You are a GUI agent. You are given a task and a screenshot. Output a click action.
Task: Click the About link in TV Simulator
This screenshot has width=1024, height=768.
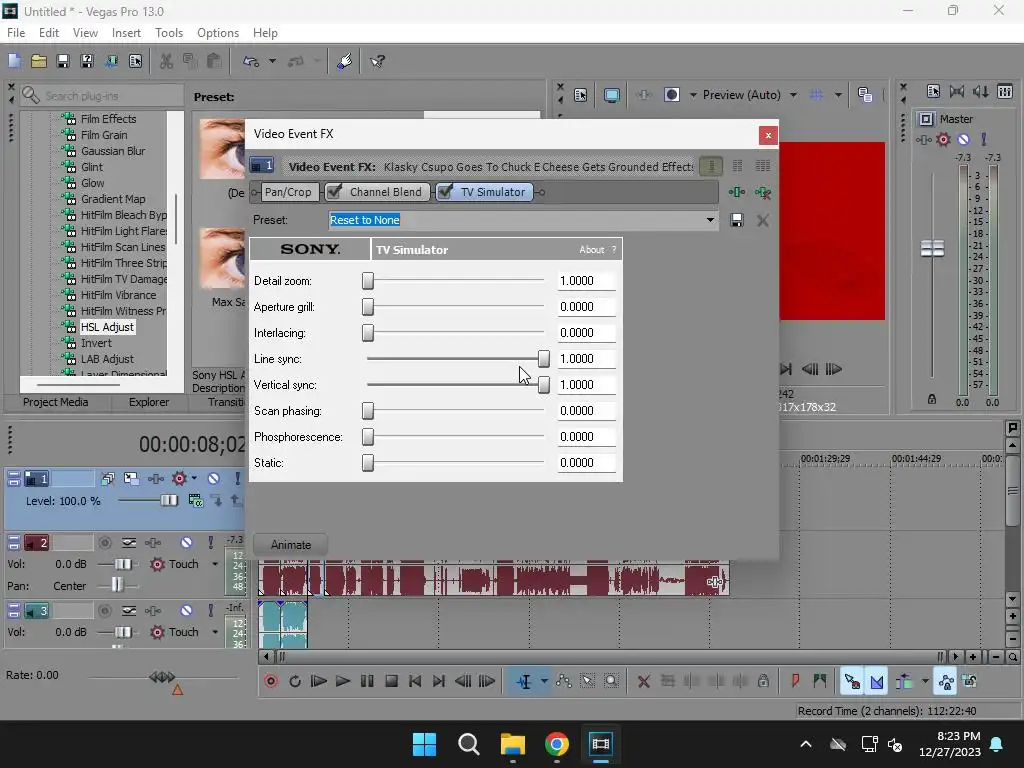[x=592, y=249]
